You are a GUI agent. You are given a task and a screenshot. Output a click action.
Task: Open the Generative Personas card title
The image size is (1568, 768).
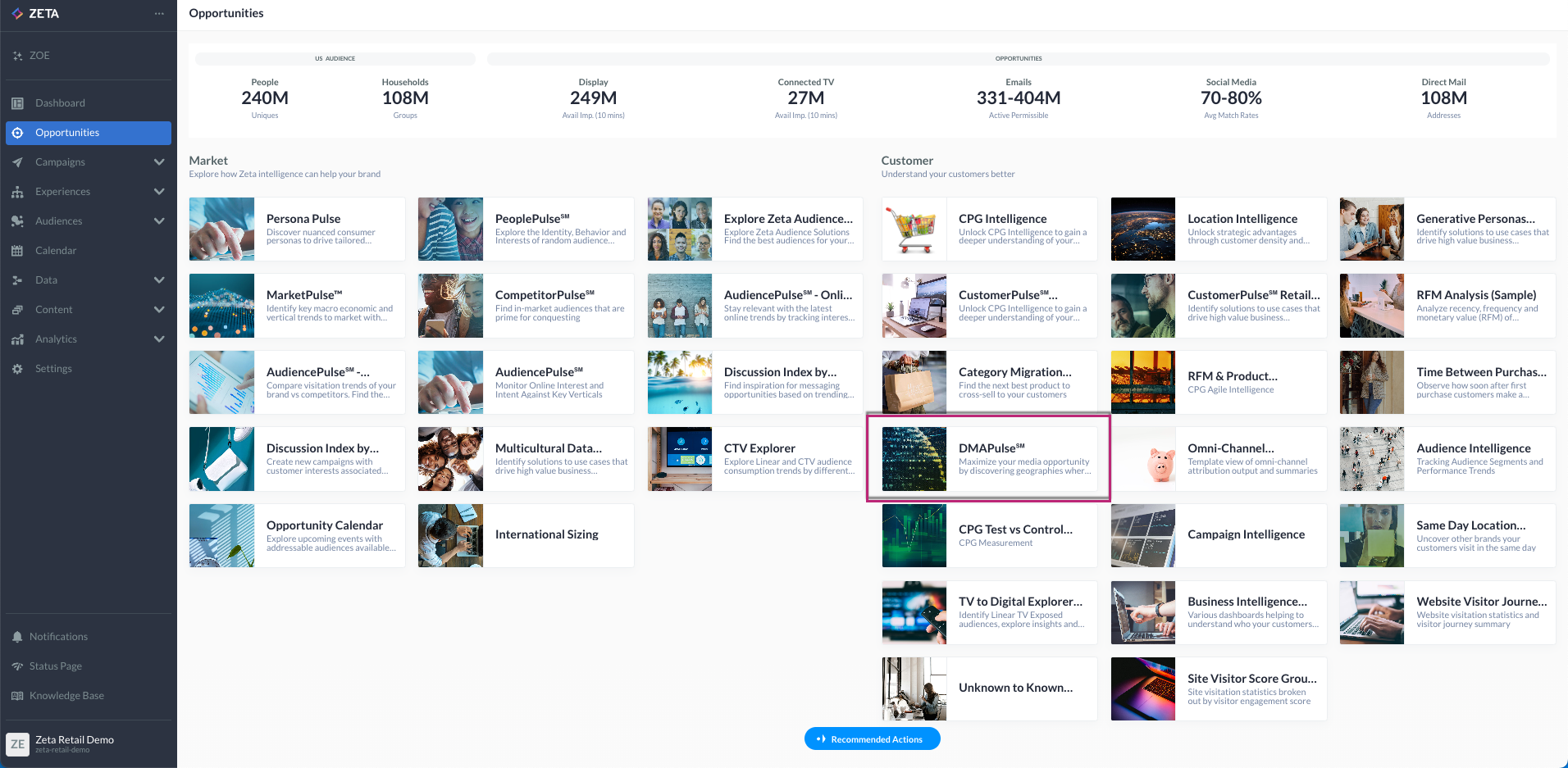[1475, 219]
